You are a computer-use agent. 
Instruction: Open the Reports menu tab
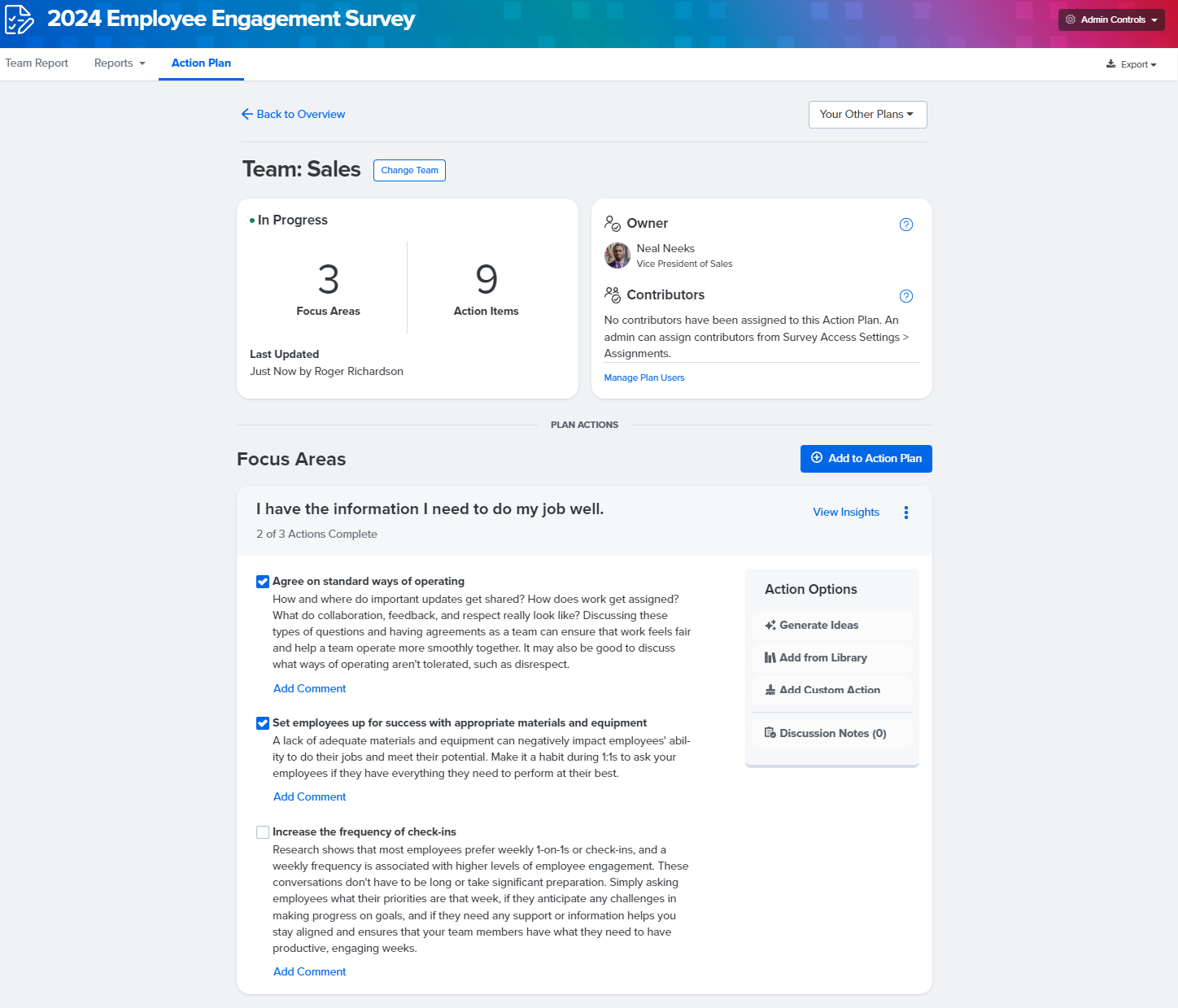(x=119, y=63)
